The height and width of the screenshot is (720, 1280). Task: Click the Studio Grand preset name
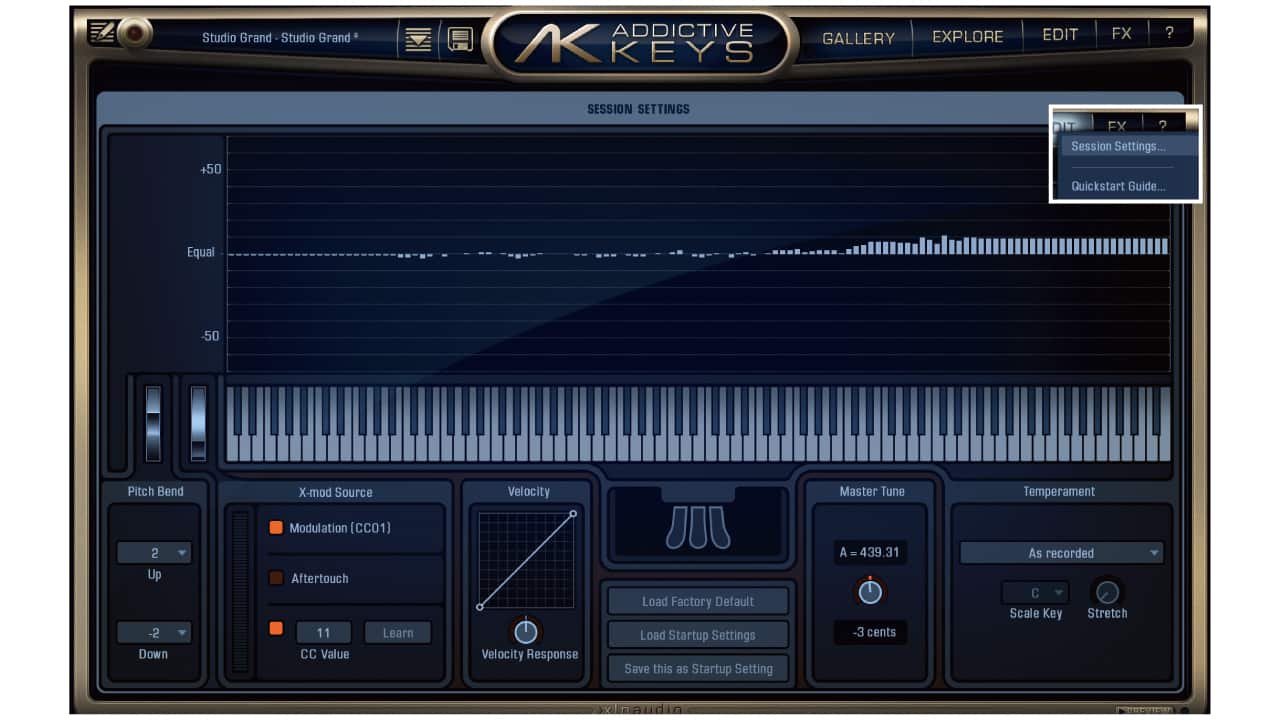[x=279, y=38]
